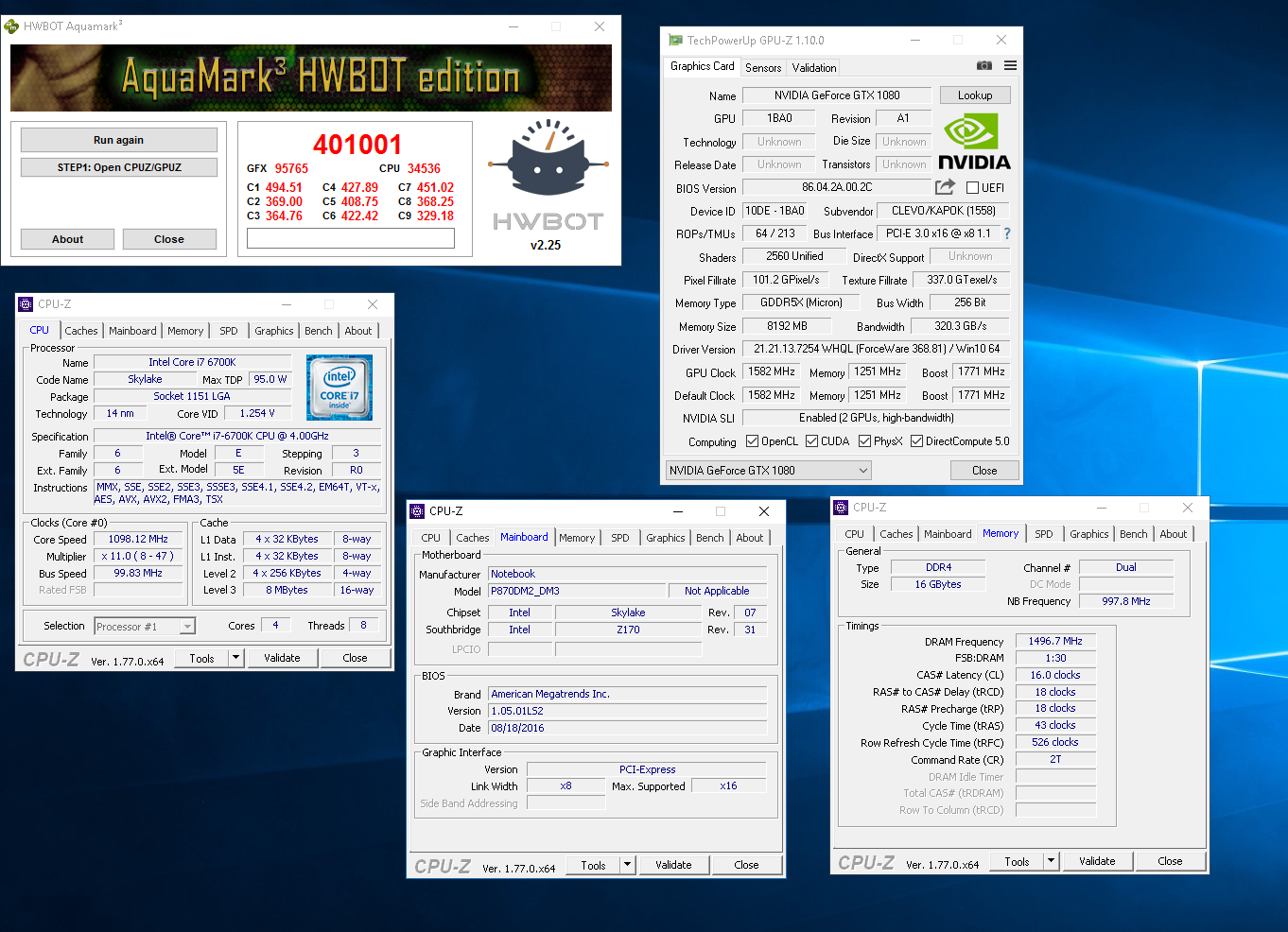Click the CPU-Z Mainboard window title icon
The image size is (1288, 932).
click(x=417, y=511)
